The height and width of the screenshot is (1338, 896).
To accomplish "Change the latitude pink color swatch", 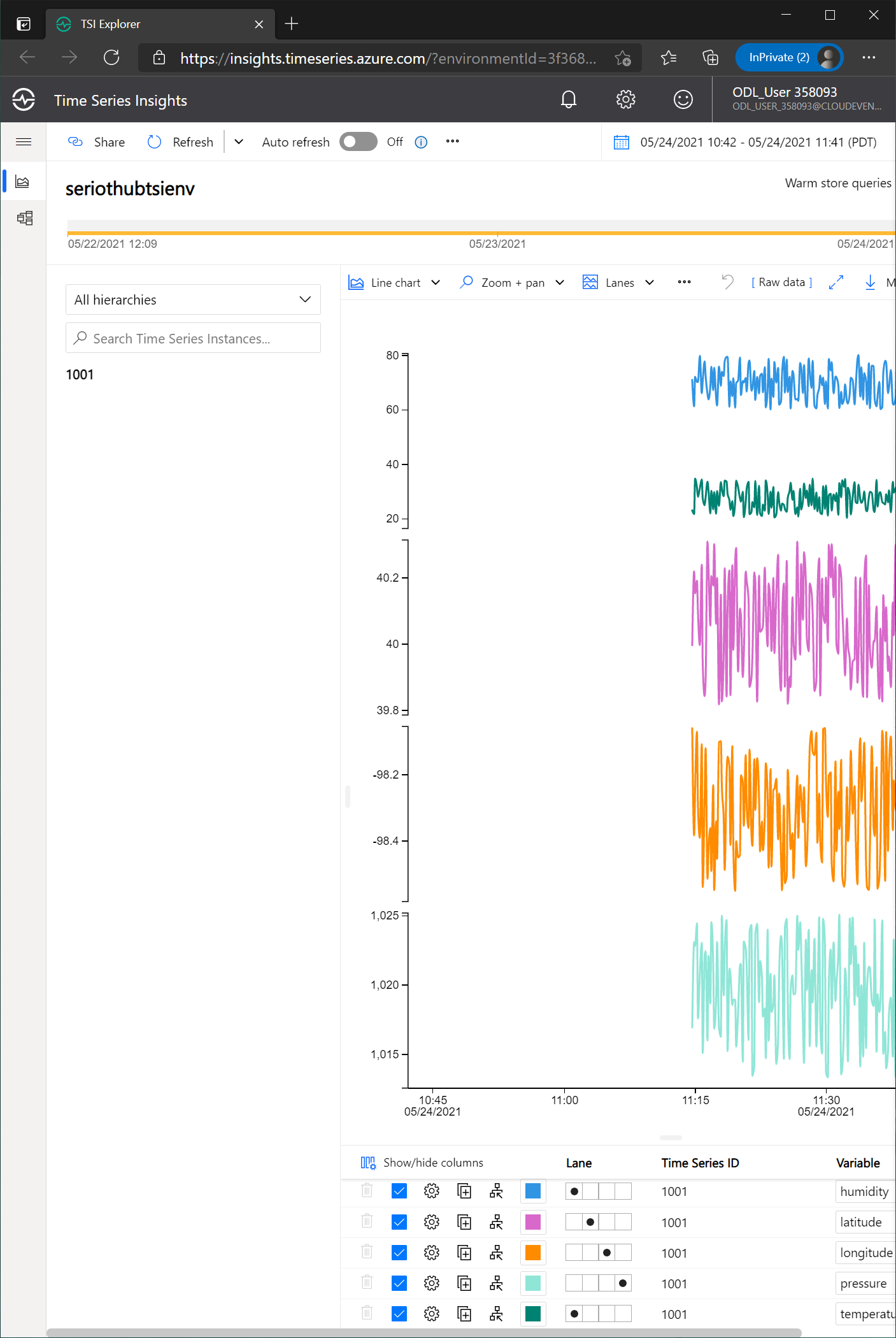I will point(533,1222).
